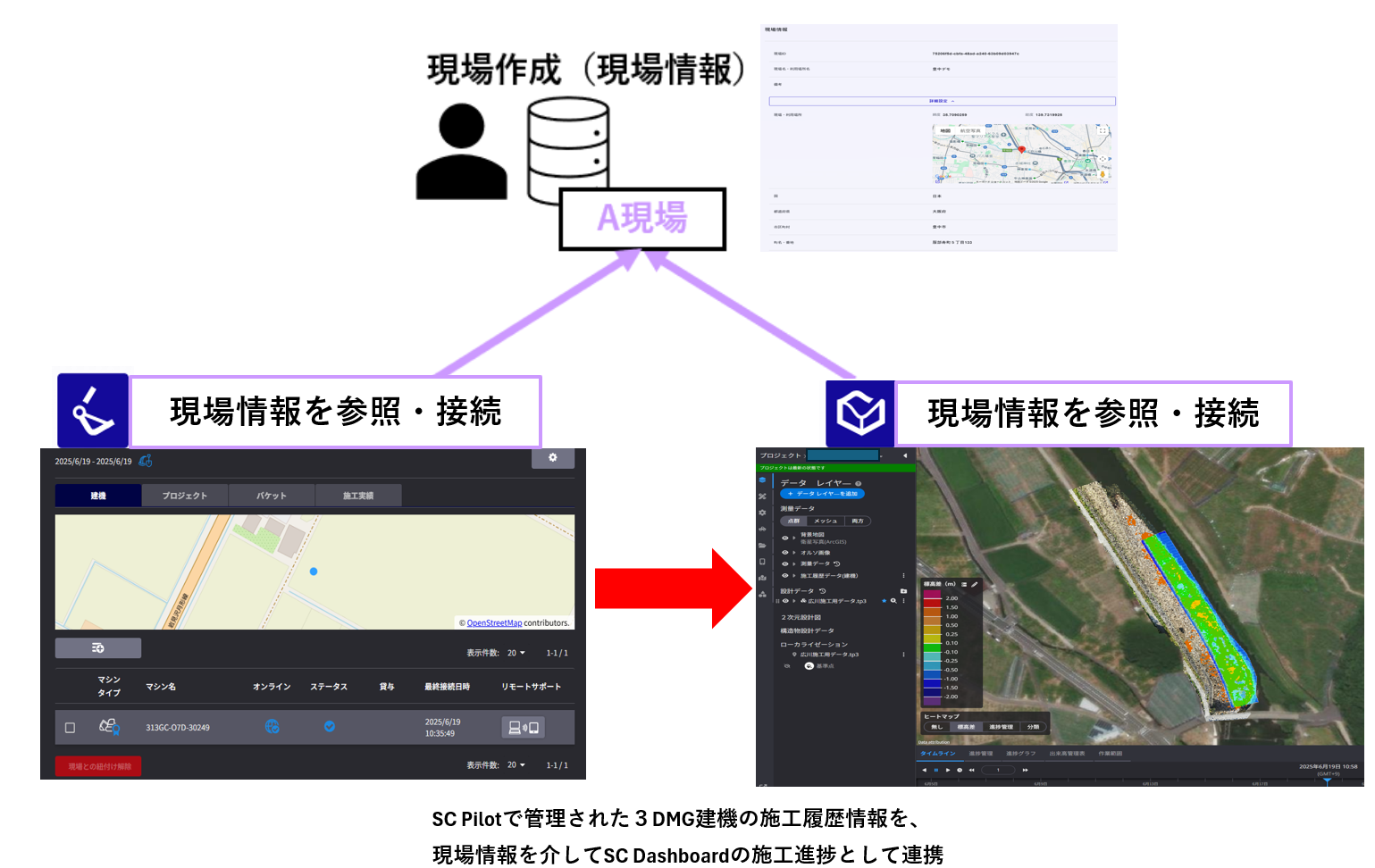Expand the 背景地図 layer tree
Image resolution: width=1375 pixels, height=868 pixels.
(x=794, y=538)
